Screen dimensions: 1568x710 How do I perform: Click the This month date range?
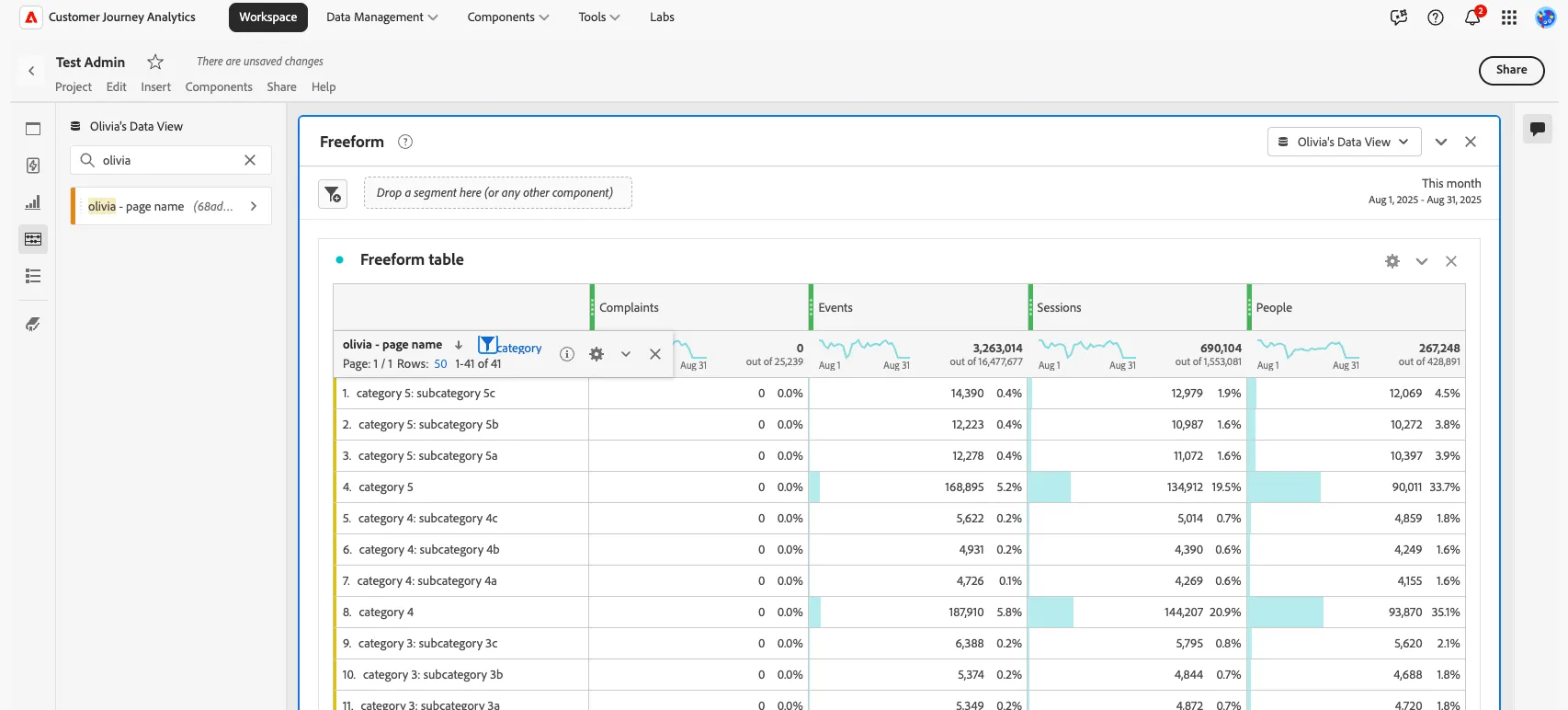1425,190
